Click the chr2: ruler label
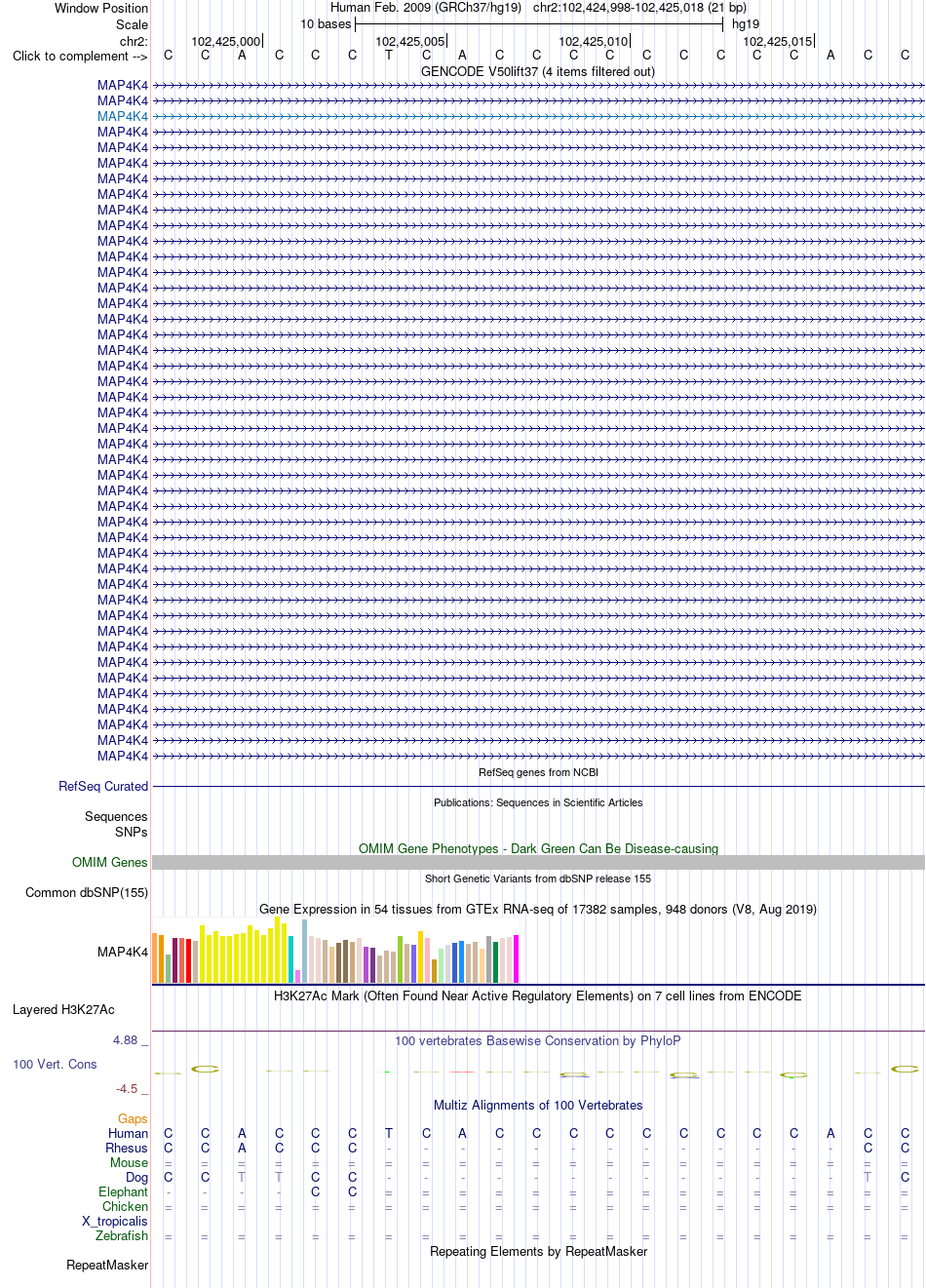 (x=134, y=41)
